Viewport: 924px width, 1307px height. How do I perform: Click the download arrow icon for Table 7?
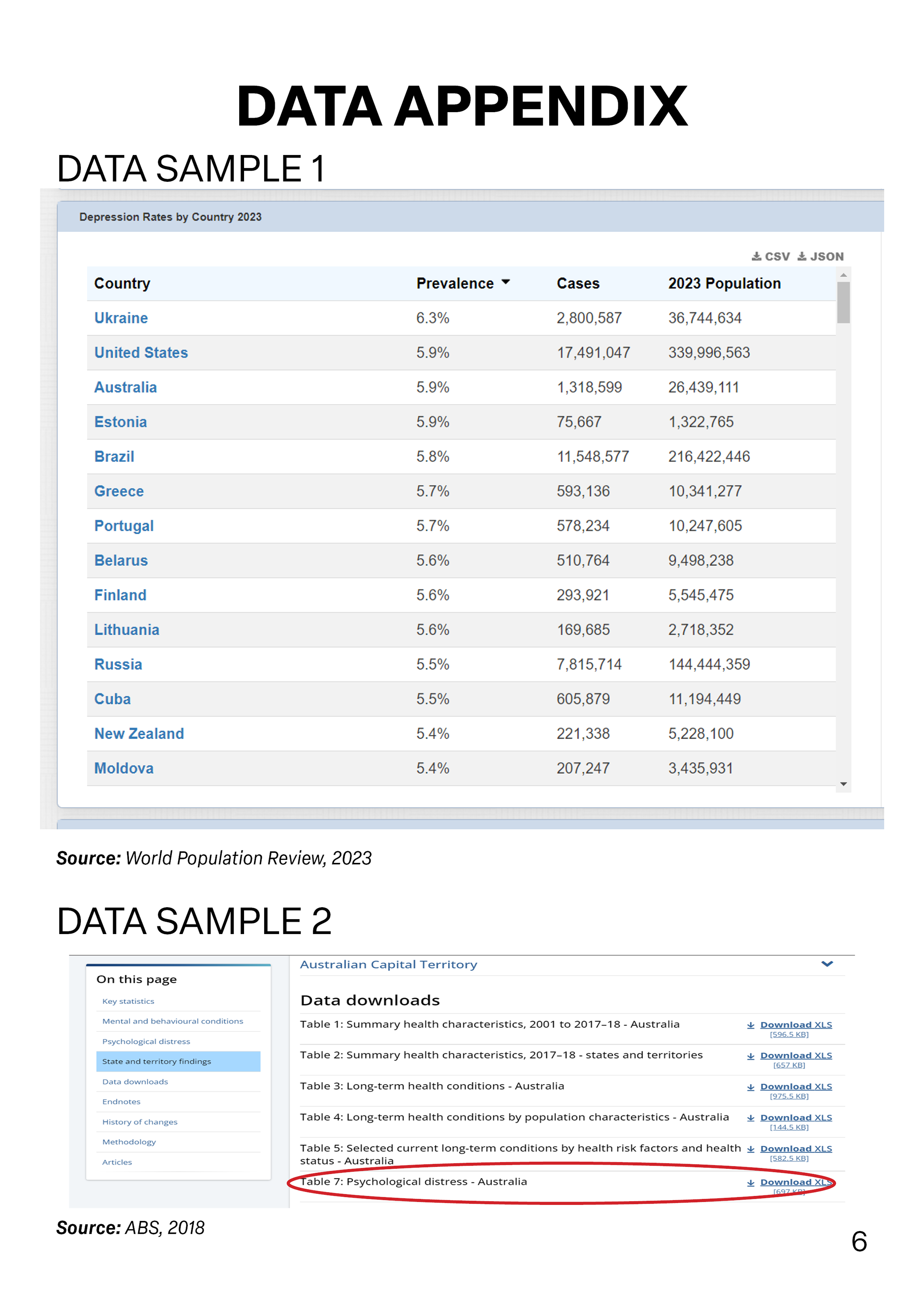pos(750,1183)
